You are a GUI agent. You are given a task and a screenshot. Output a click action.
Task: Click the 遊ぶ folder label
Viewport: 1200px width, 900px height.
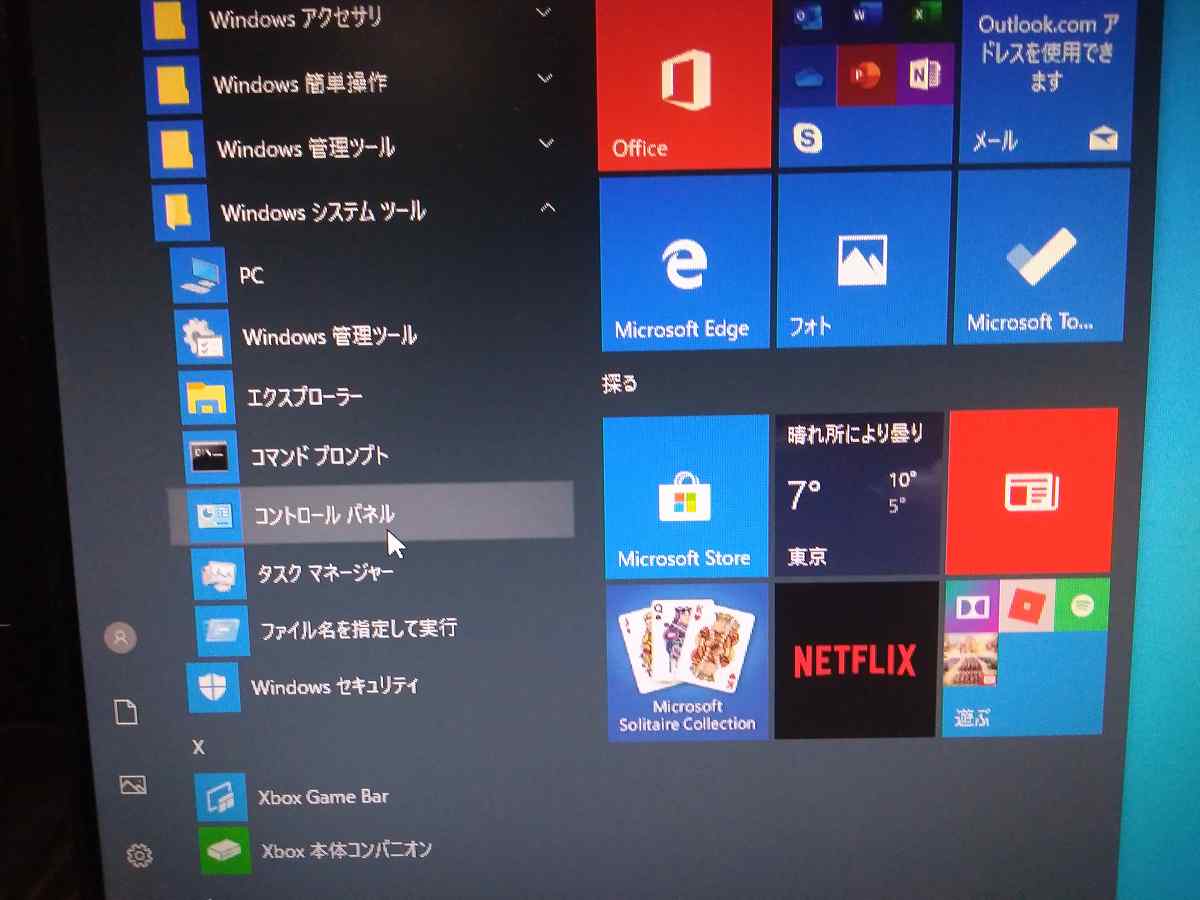coord(972,718)
